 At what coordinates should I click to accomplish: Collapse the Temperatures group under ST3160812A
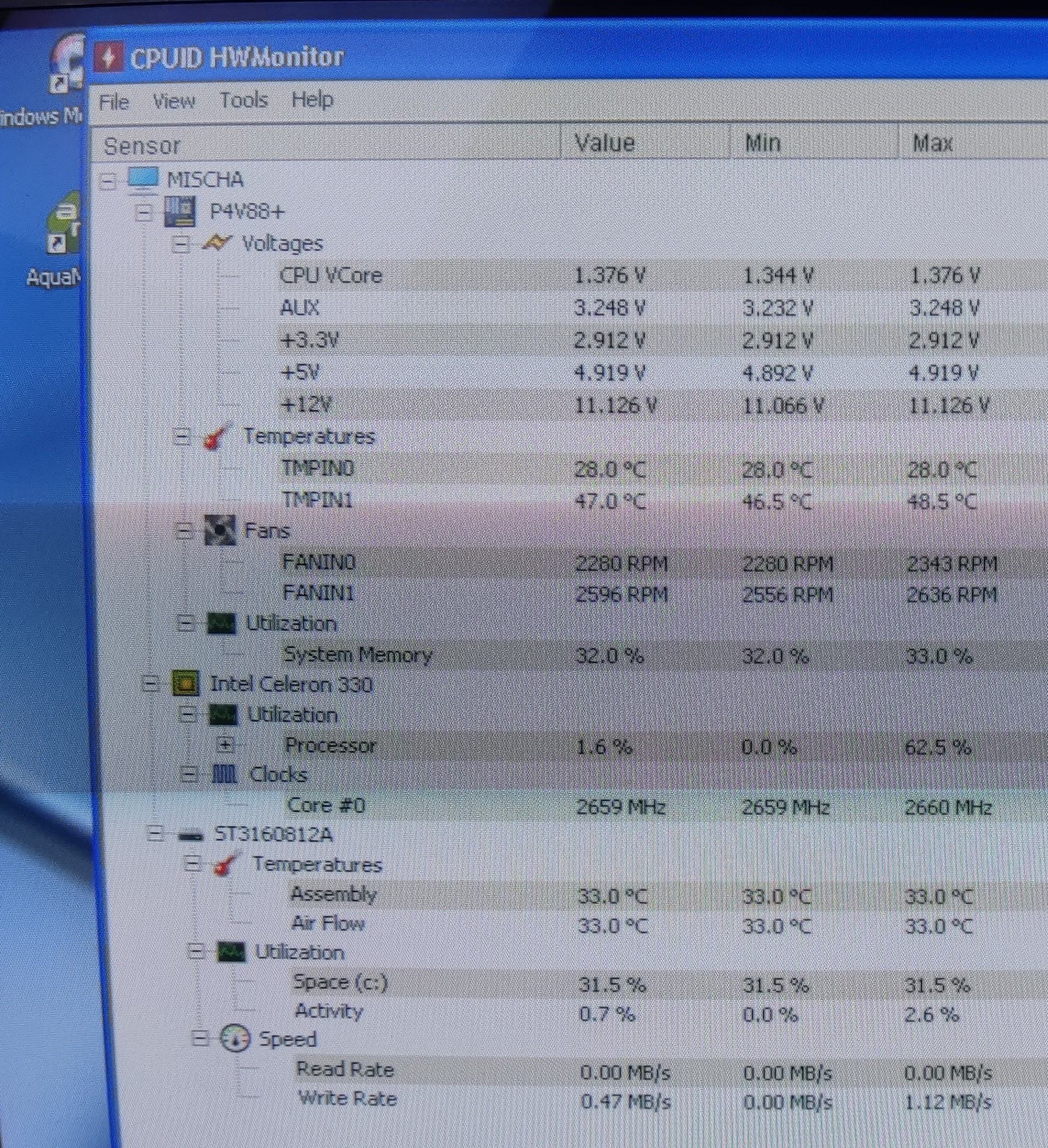tap(192, 864)
